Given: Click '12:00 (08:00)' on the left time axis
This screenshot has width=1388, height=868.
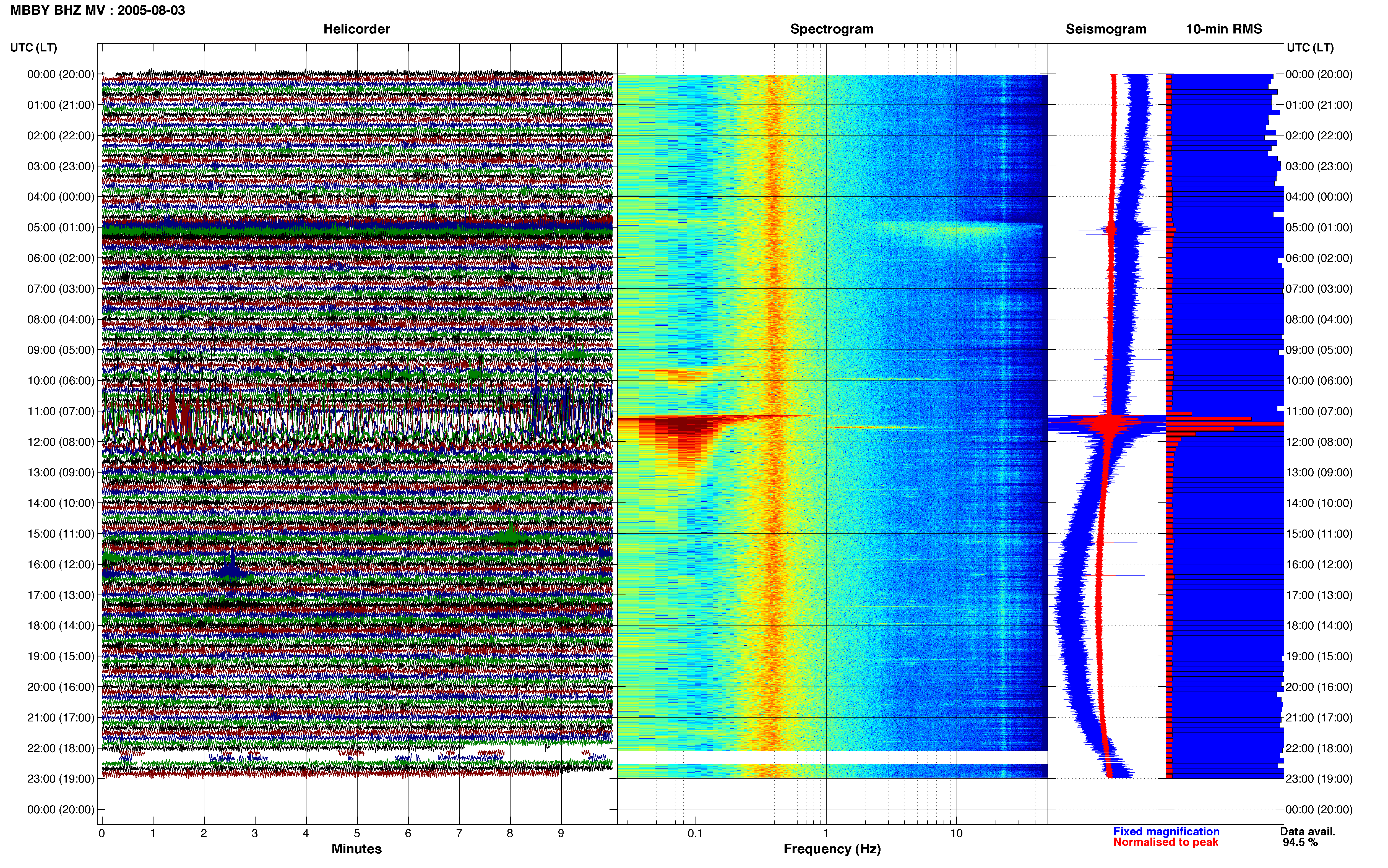Looking at the screenshot, I should 61,442.
